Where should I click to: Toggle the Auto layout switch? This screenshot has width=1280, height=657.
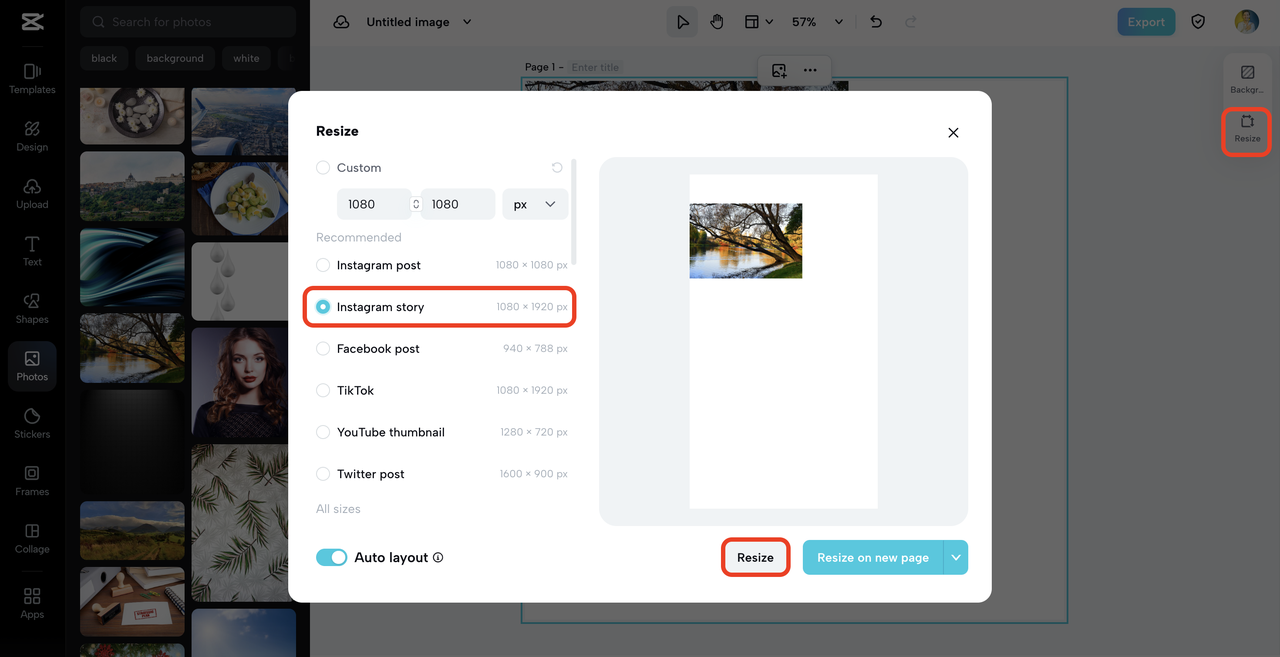tap(331, 557)
